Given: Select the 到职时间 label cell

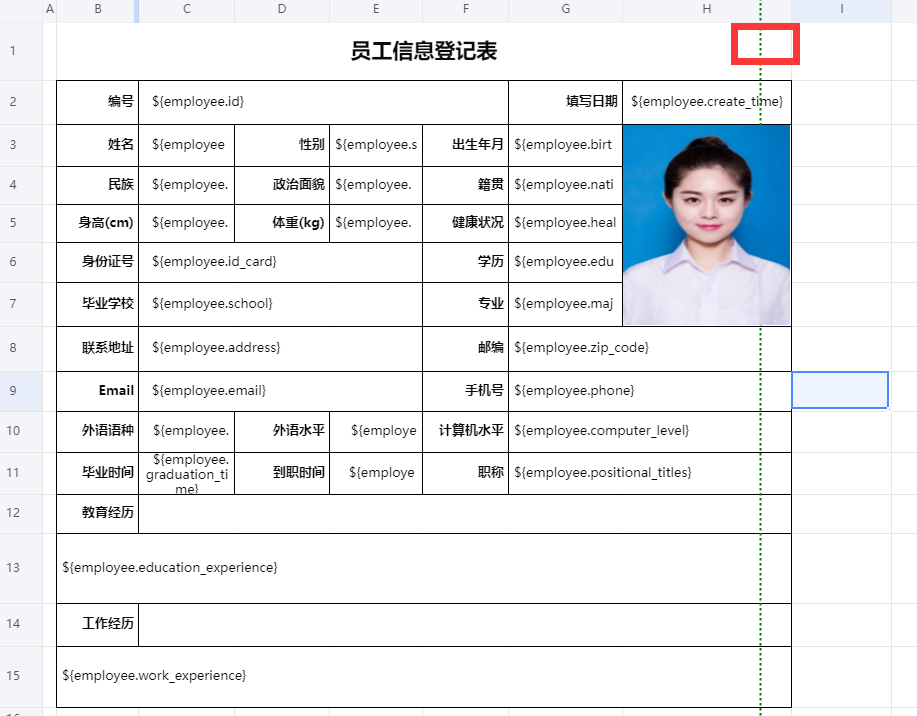Looking at the screenshot, I should (x=282, y=473).
